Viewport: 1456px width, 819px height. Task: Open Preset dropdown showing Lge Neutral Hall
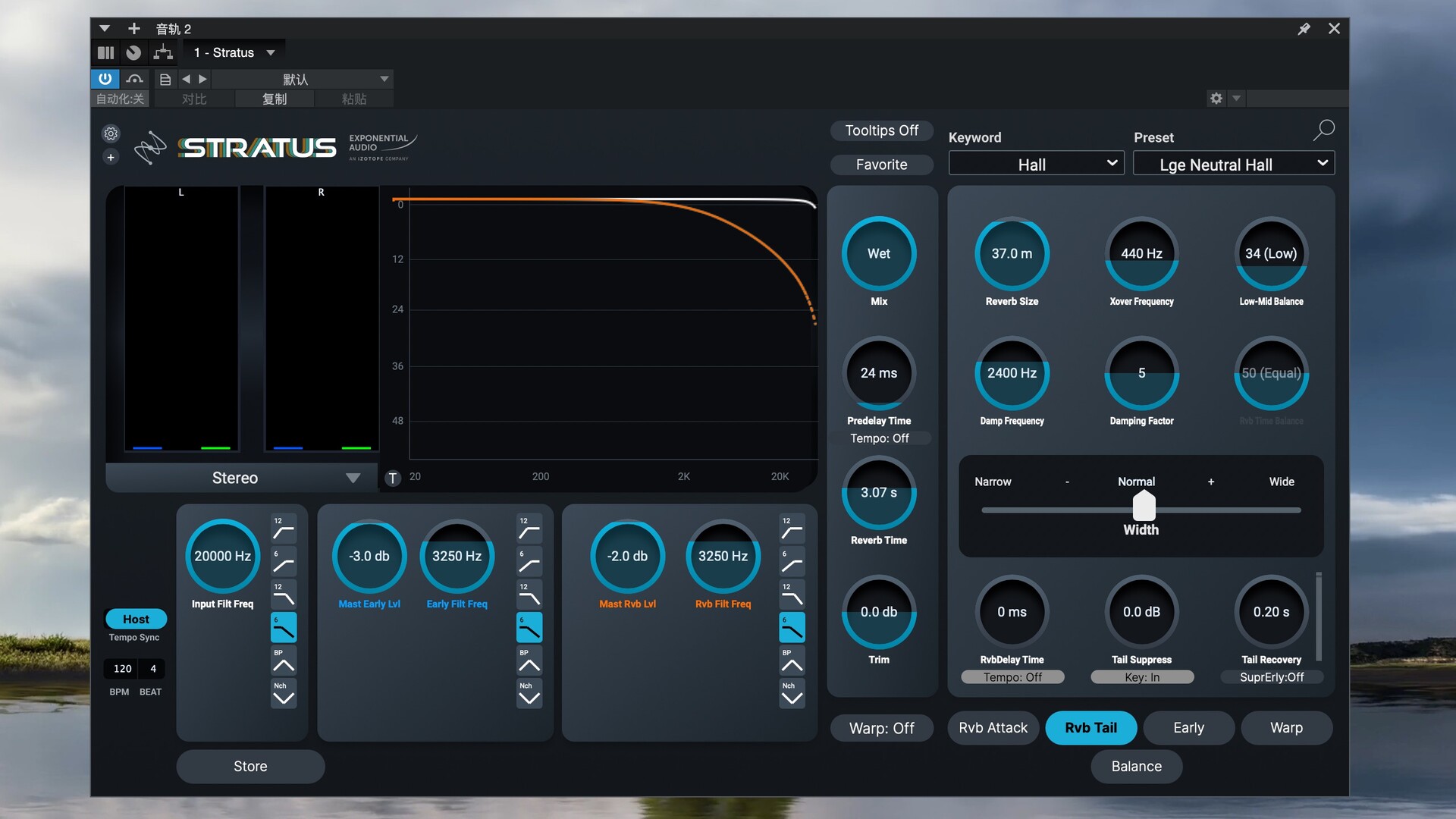pyautogui.click(x=1233, y=164)
